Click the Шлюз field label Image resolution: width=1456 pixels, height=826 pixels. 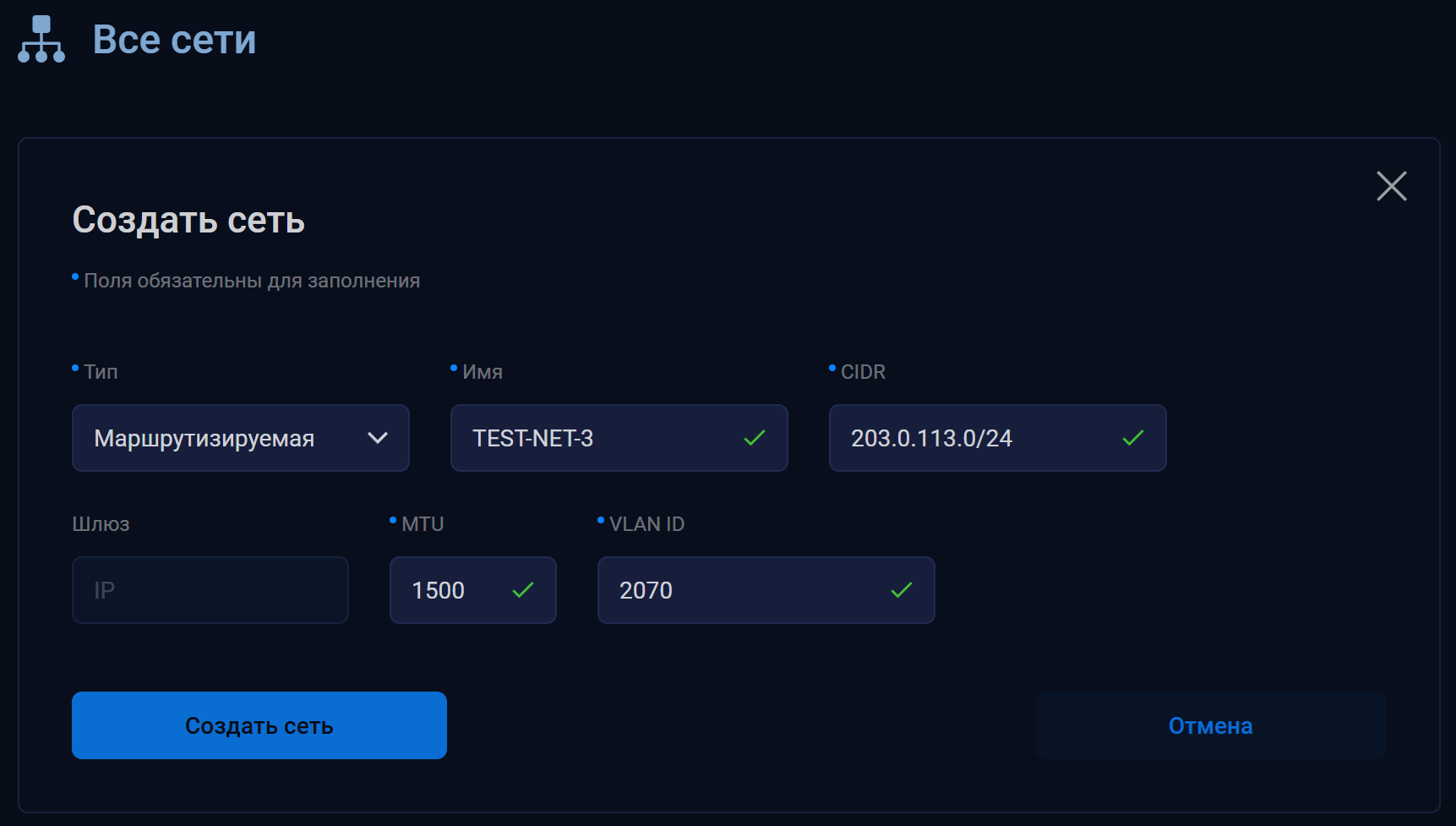(101, 524)
